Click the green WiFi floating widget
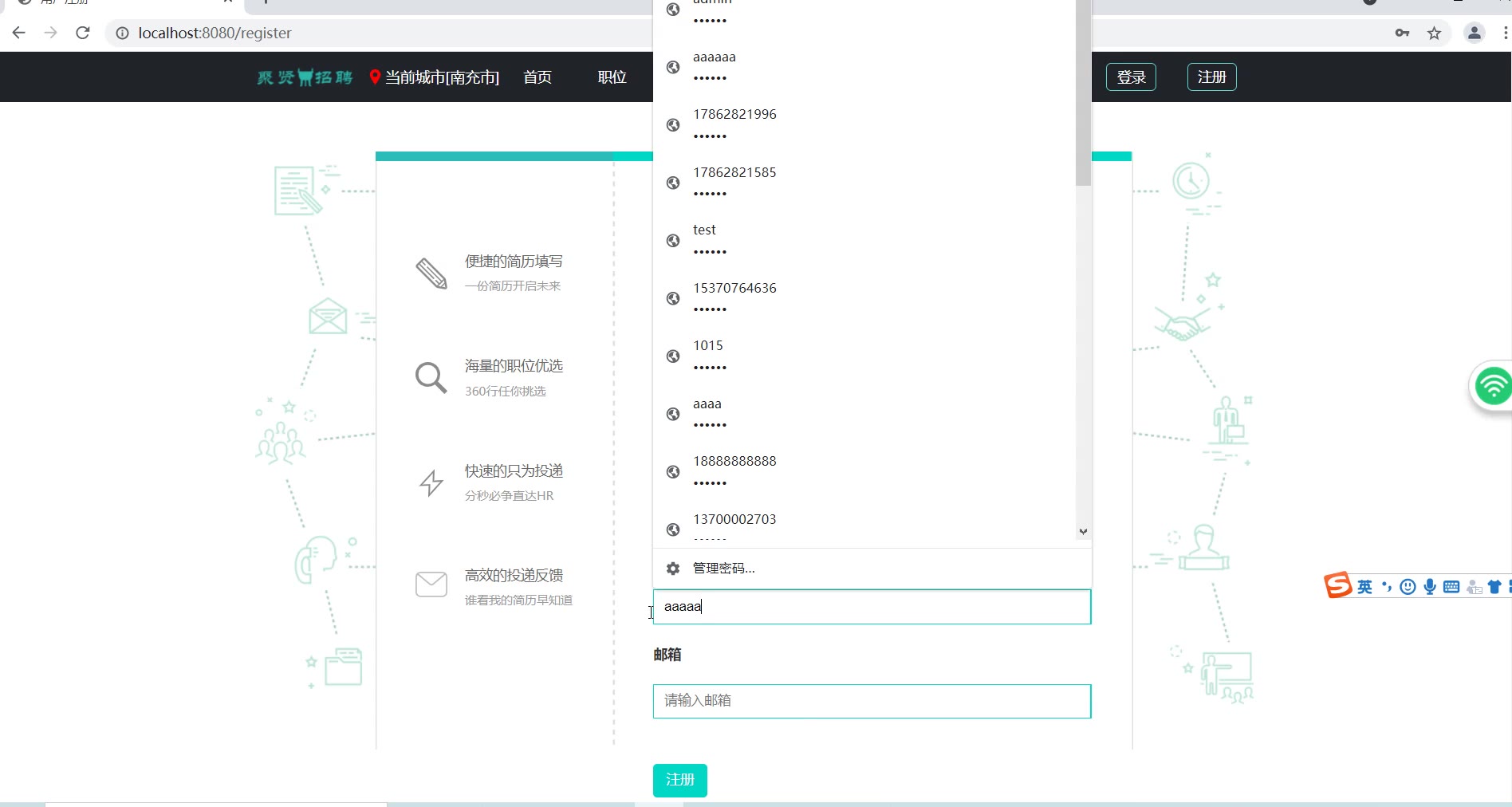 coord(1491,387)
